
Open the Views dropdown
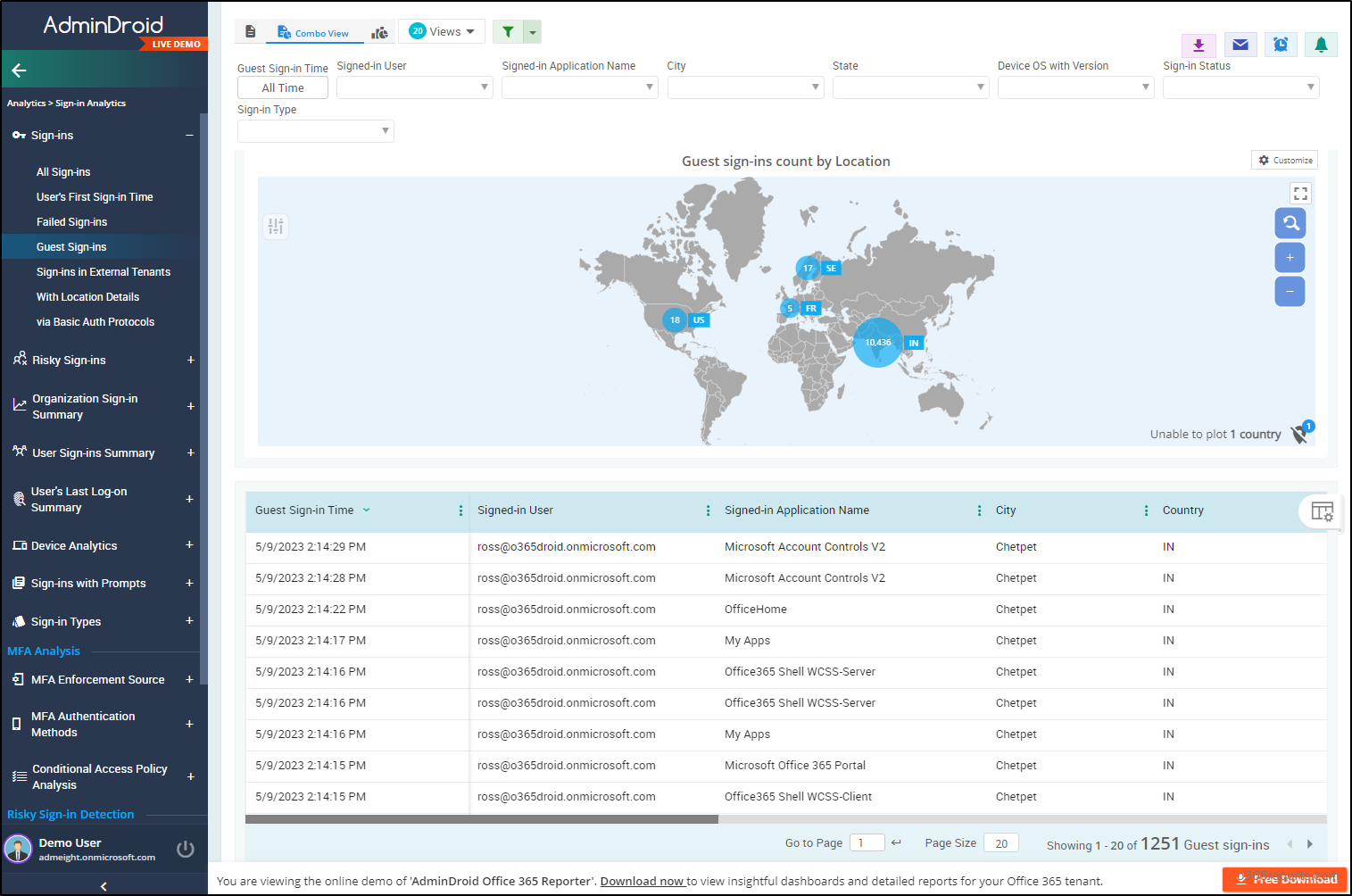coord(442,31)
